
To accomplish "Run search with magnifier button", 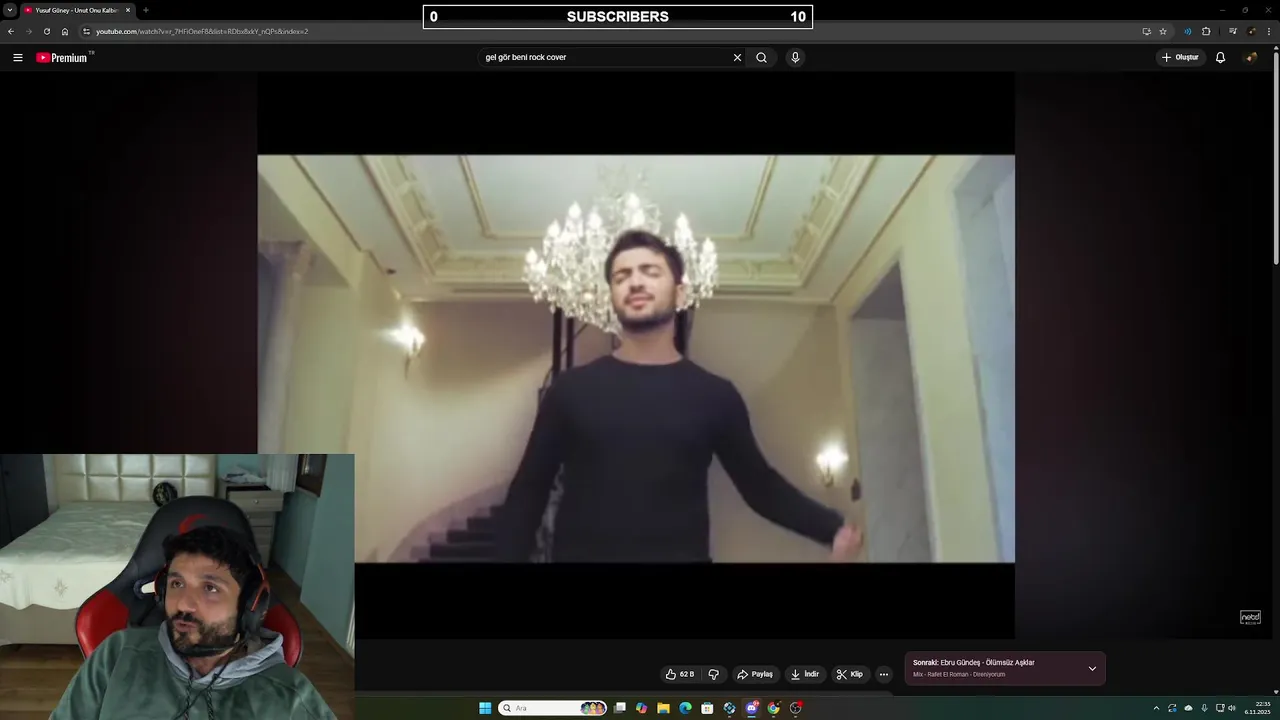I will click(761, 57).
